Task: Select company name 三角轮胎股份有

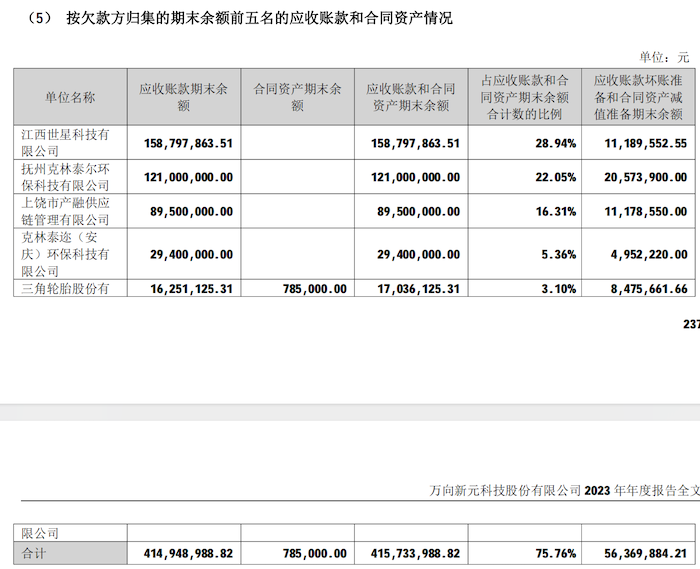Action: coord(65,289)
